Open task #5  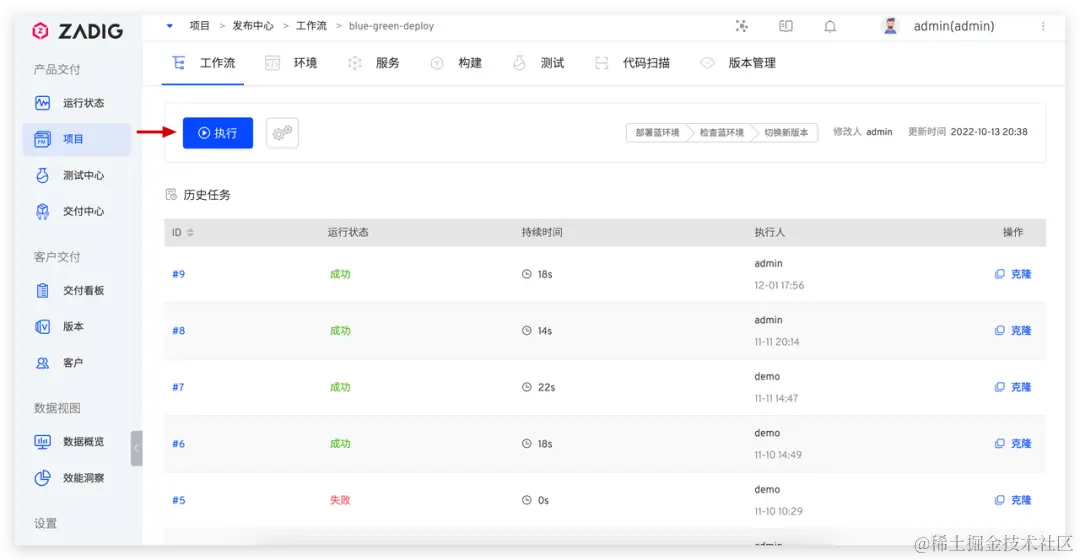(178, 500)
